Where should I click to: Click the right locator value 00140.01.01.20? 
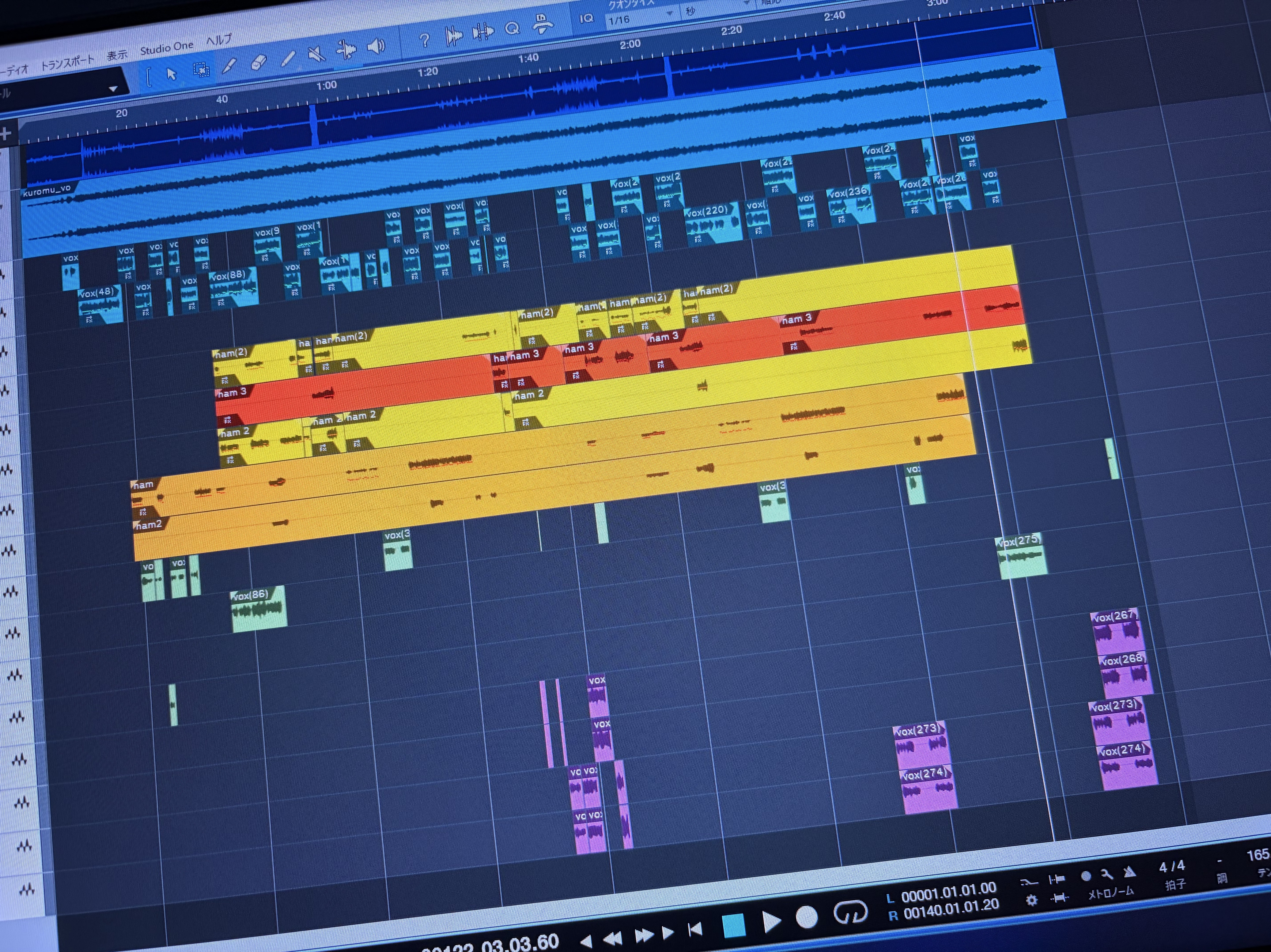tap(951, 909)
